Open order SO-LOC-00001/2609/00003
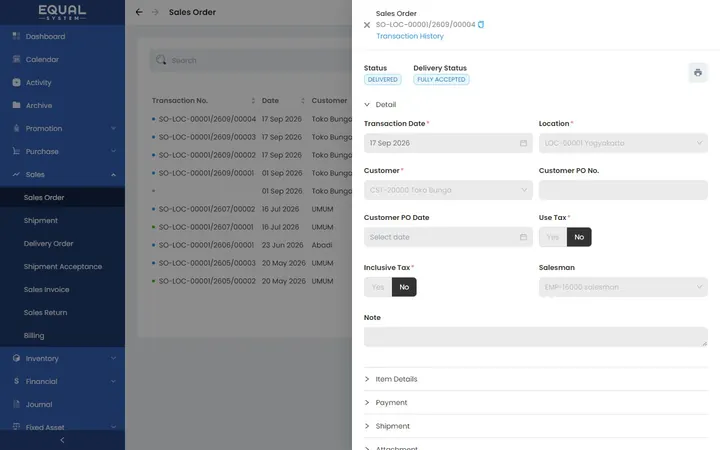Image resolution: width=720 pixels, height=450 pixels. [207, 137]
